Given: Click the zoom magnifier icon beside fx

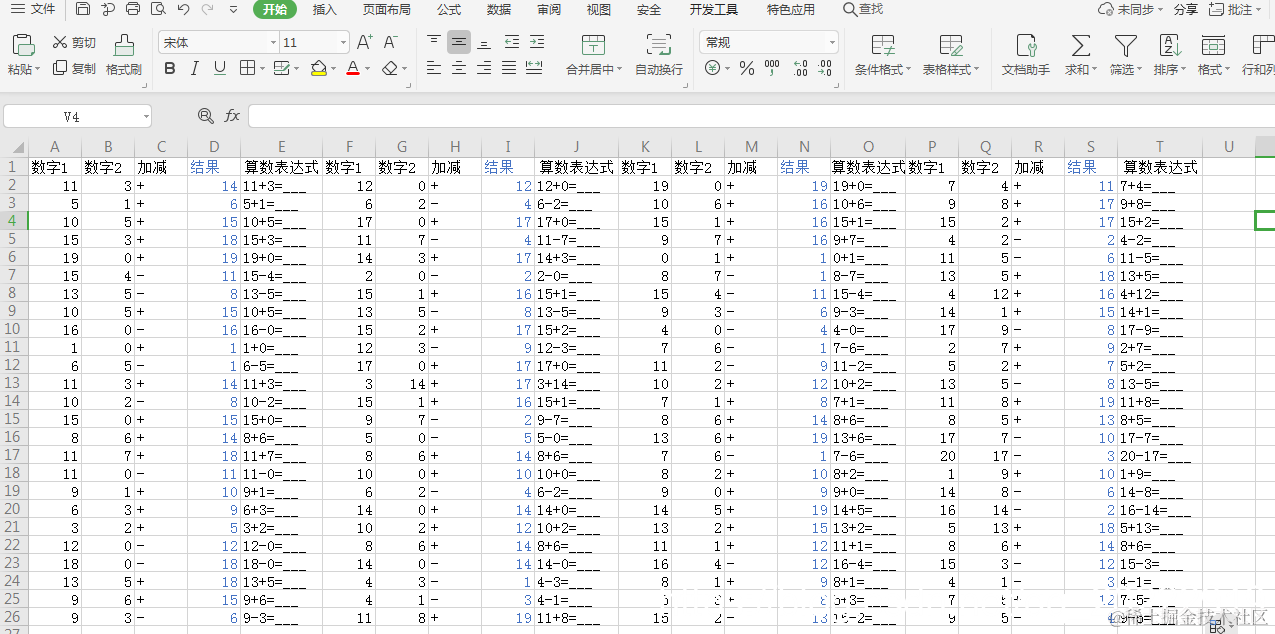Looking at the screenshot, I should tap(206, 116).
